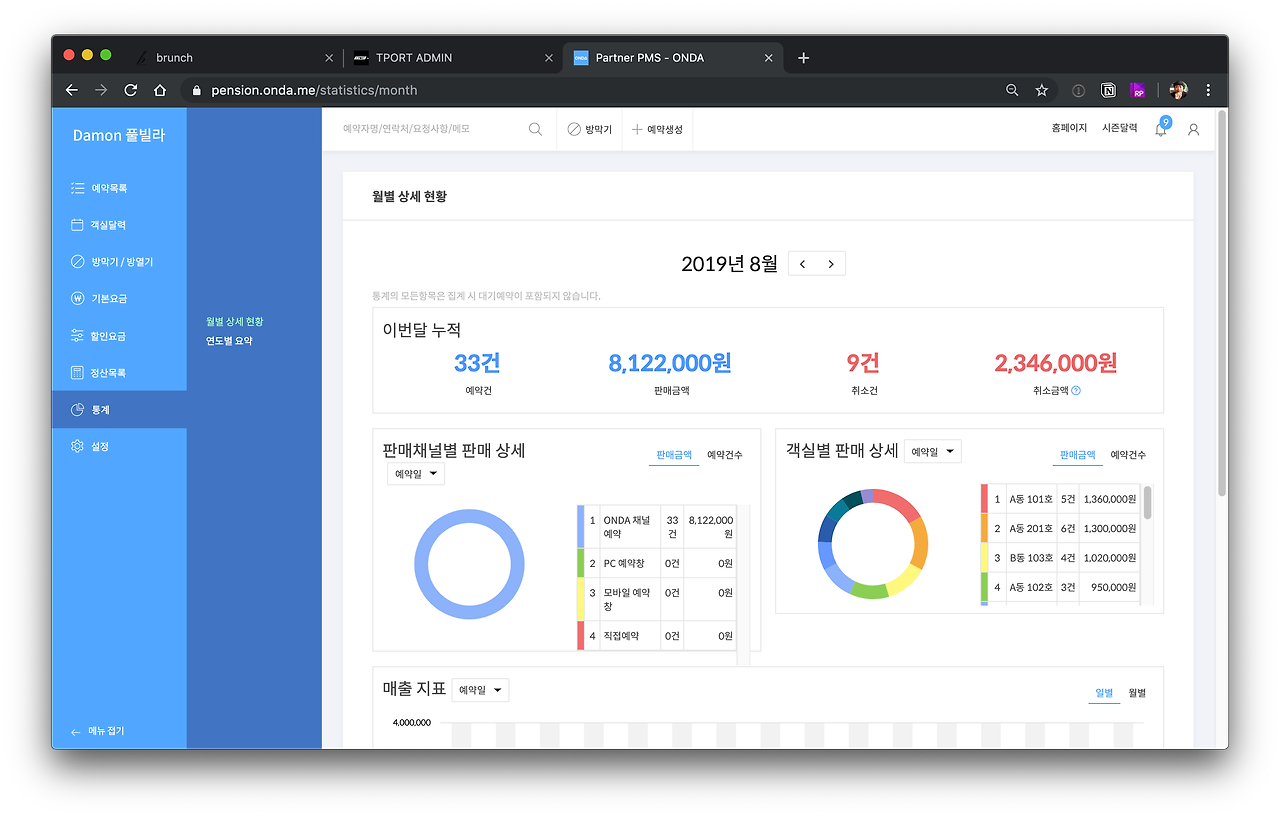Viewport: 1280px width, 817px height.
Task: Click the yellow swatch of B동 103호 row
Action: tap(985, 558)
